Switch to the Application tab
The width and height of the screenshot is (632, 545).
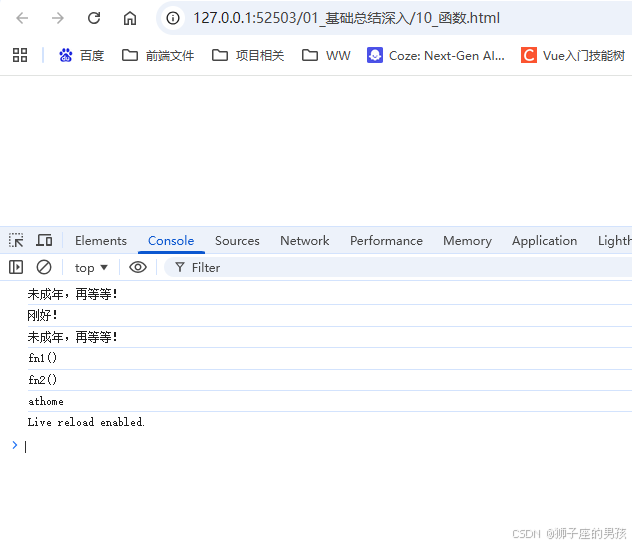coord(544,241)
